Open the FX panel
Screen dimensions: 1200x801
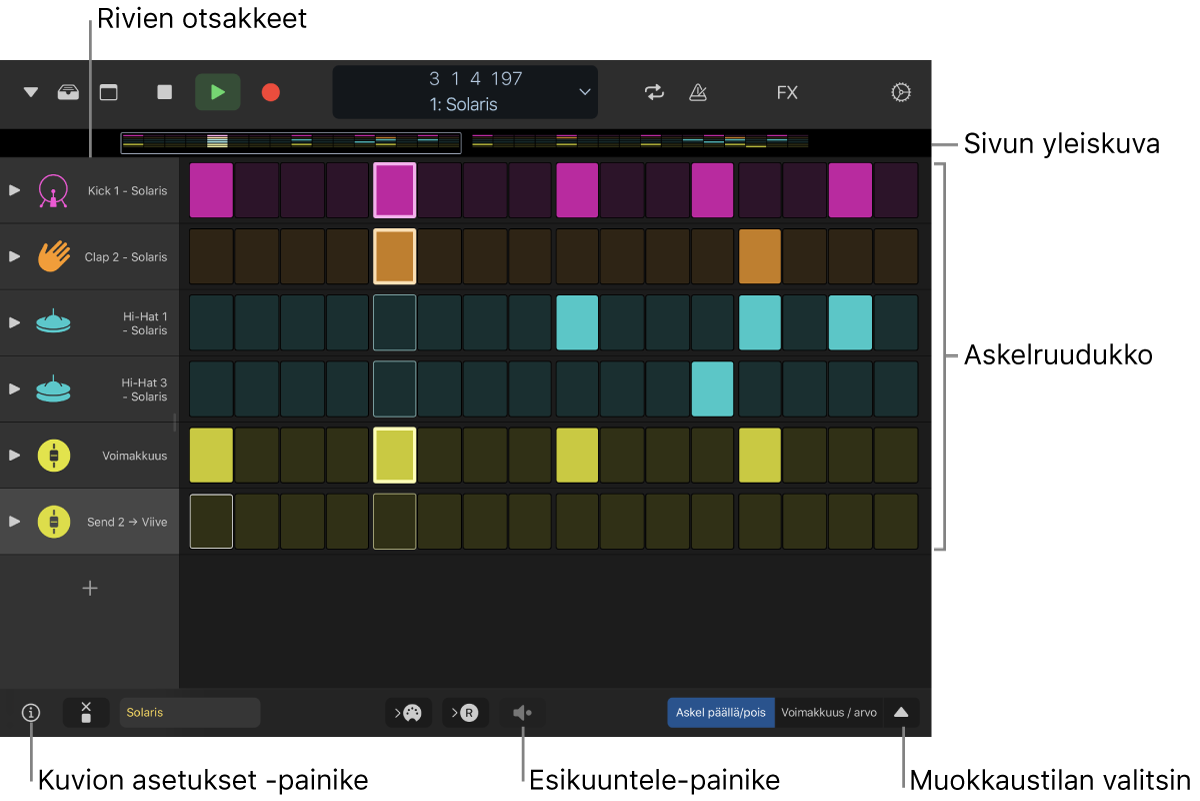point(787,92)
